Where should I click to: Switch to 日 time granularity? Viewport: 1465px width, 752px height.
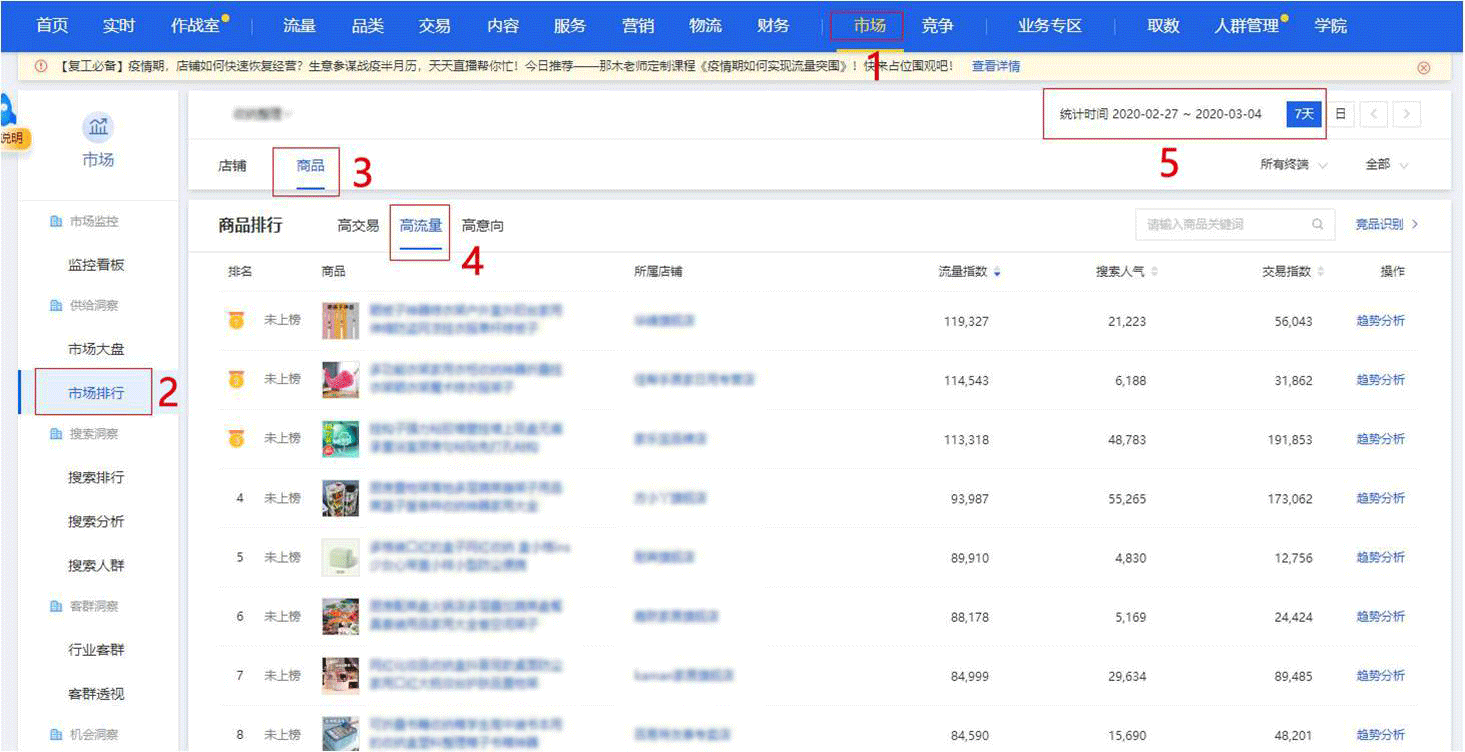(1340, 114)
